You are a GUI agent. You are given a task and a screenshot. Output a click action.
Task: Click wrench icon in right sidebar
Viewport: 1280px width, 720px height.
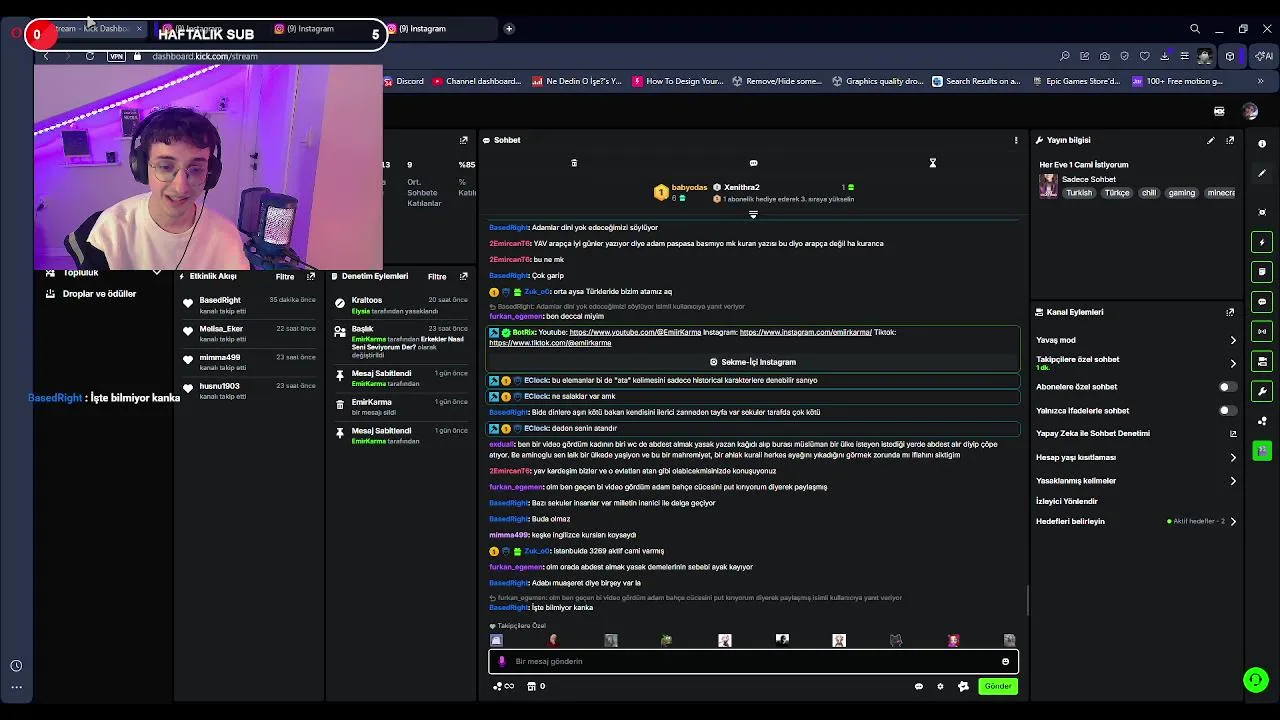pos(1262,392)
